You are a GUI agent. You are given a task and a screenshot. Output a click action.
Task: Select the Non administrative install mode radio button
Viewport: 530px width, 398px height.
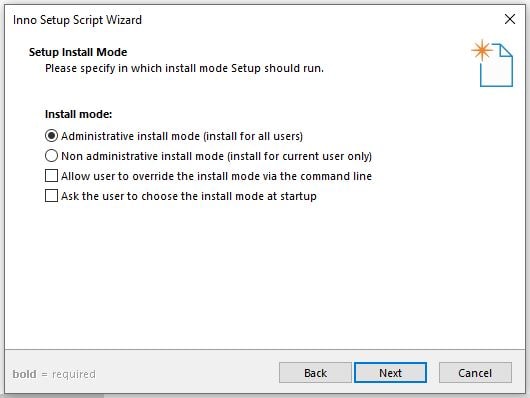point(51,156)
